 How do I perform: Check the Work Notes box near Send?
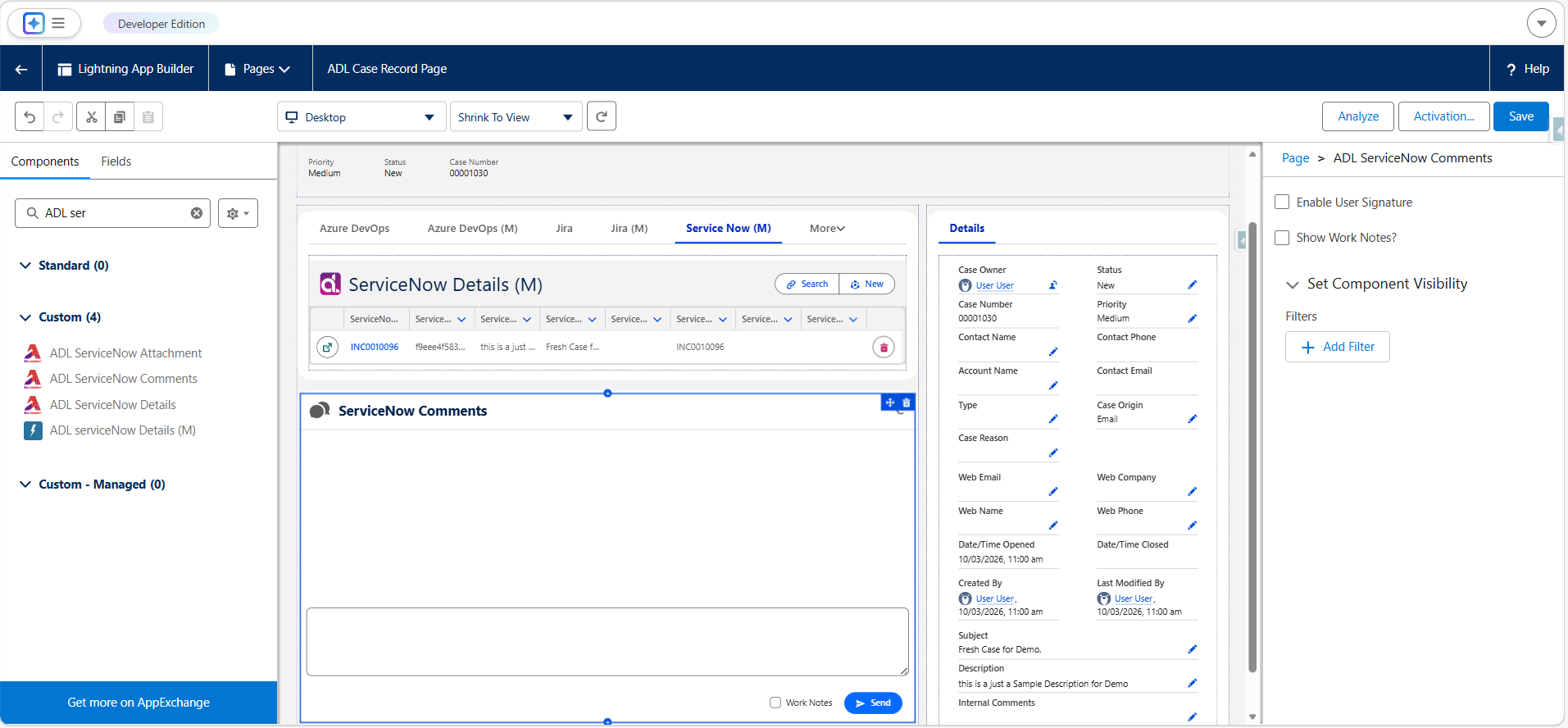[x=775, y=703]
